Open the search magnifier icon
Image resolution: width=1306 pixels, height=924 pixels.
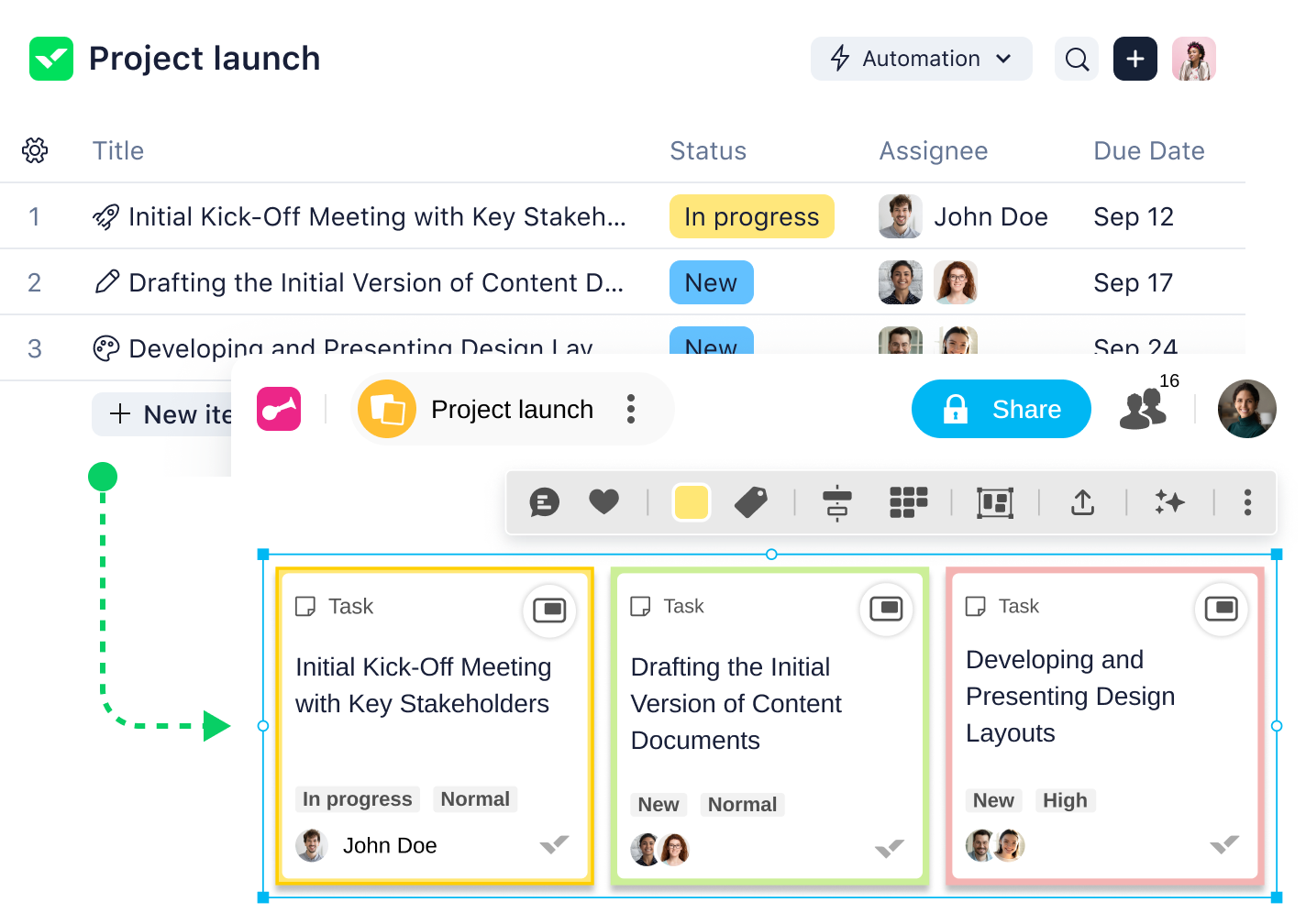[1077, 59]
